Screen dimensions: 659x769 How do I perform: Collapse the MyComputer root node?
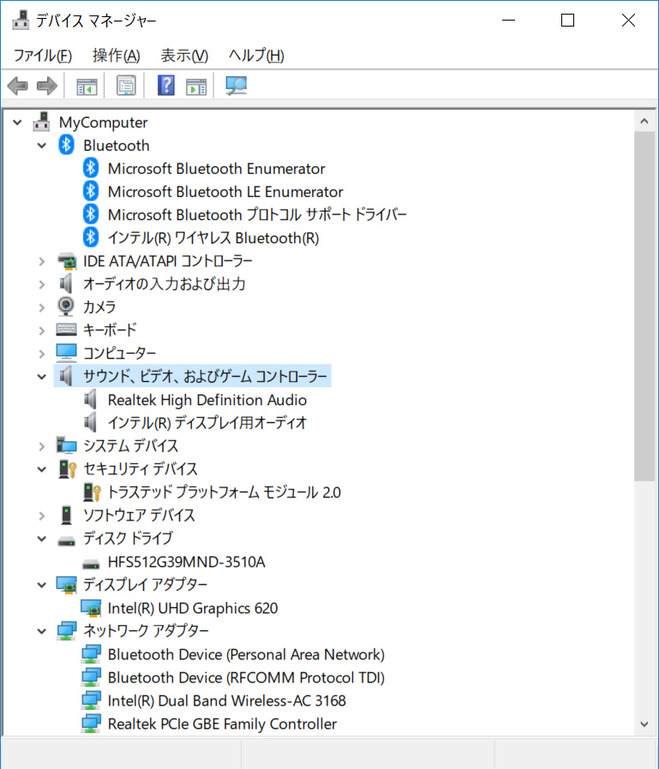18,122
